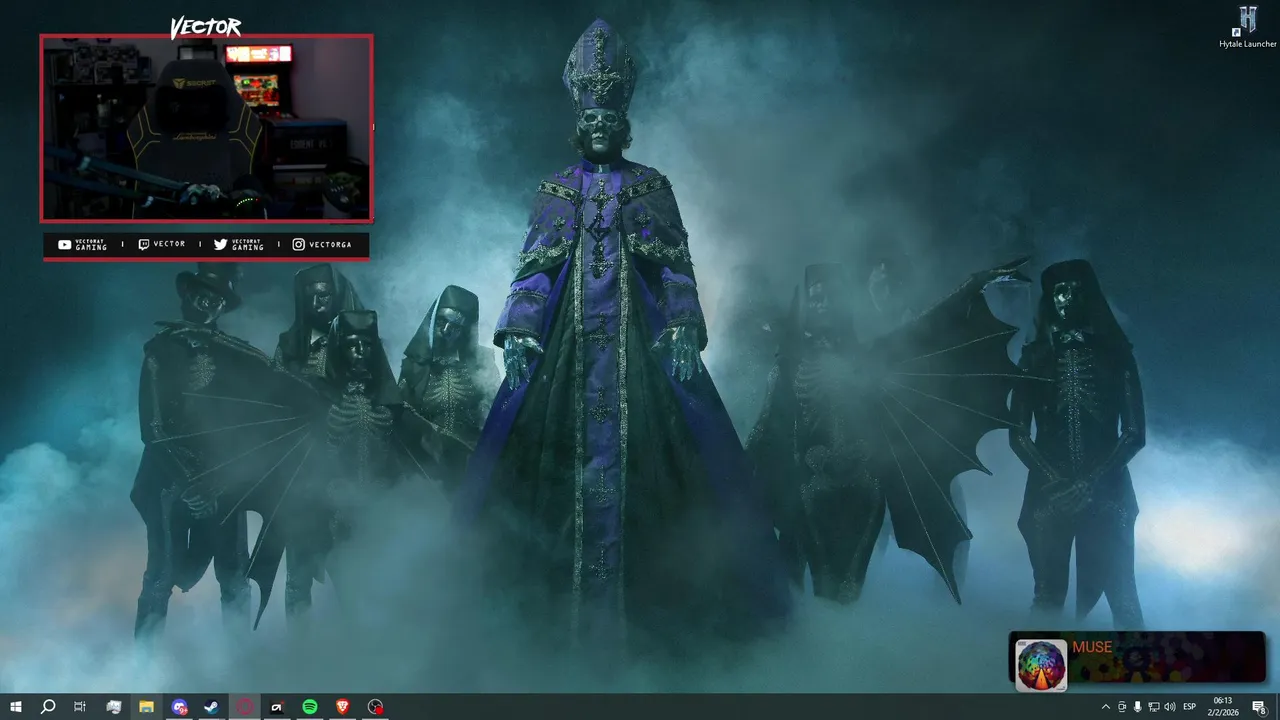Open File Explorer folder icon in taskbar

pos(146,707)
